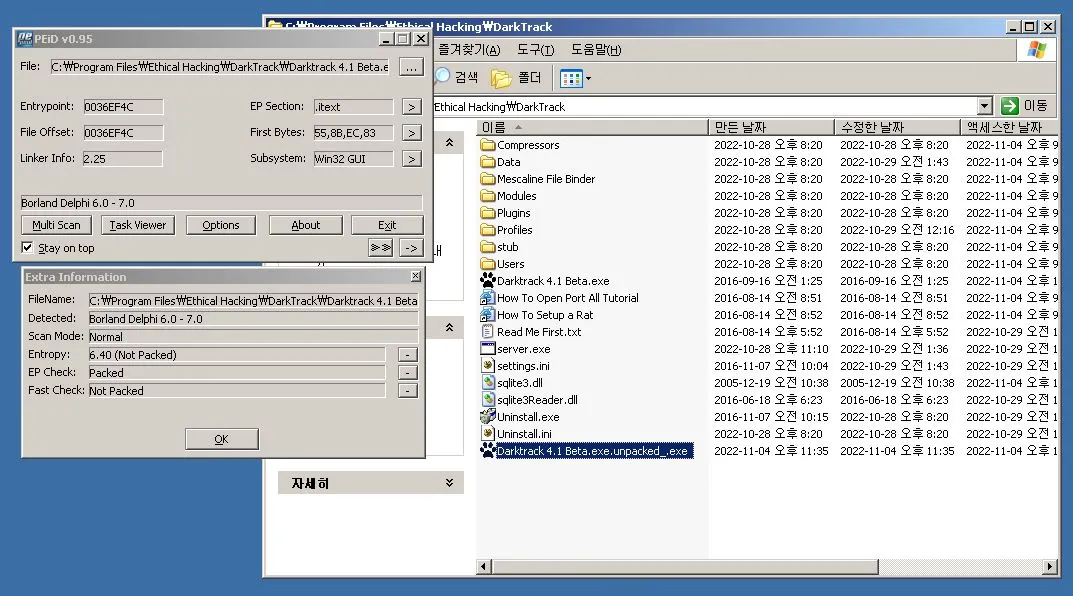Click the Compressors folder icon
The width and height of the screenshot is (1073, 596).
487,145
